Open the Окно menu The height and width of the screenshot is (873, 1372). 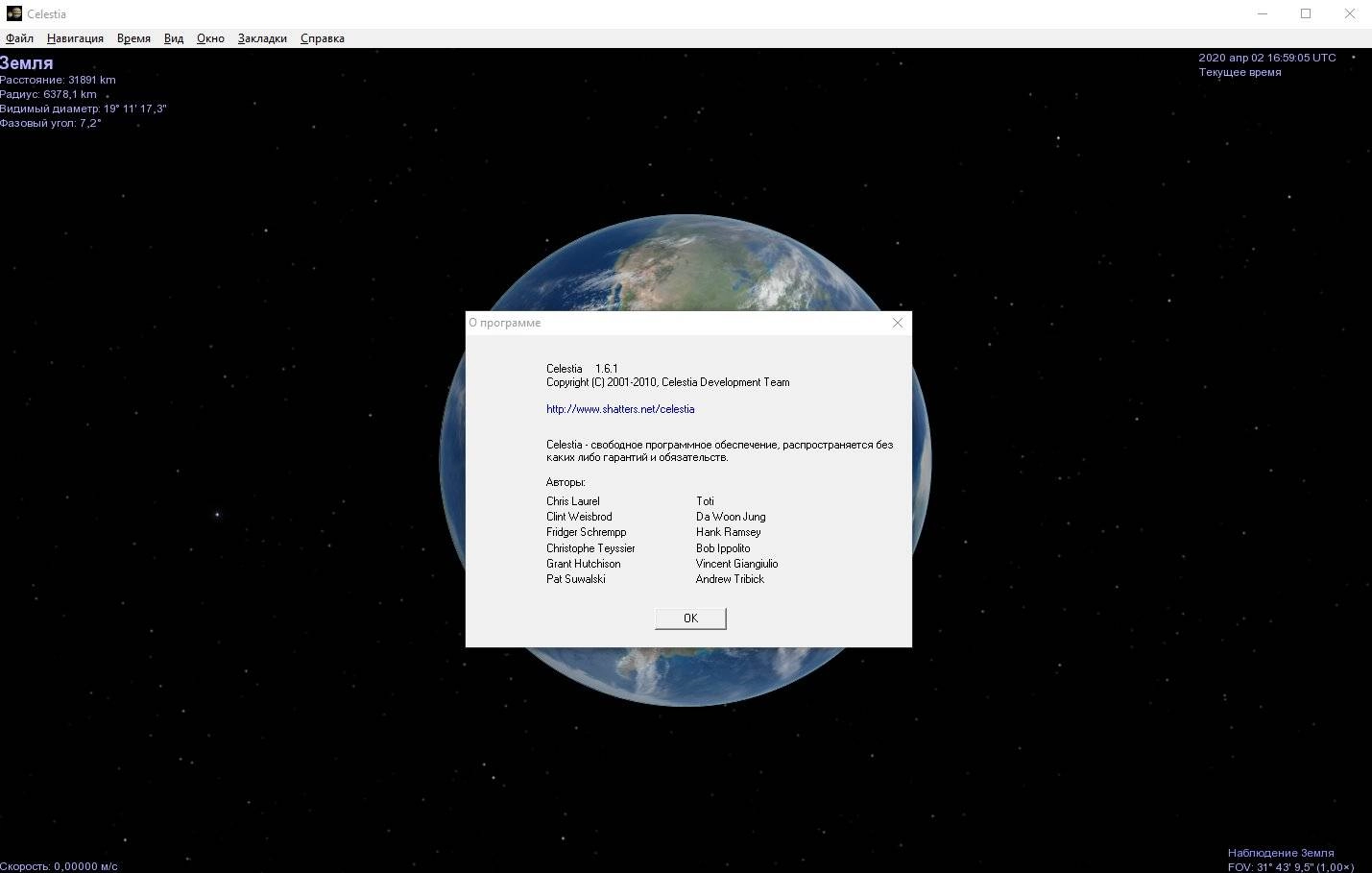pyautogui.click(x=210, y=38)
